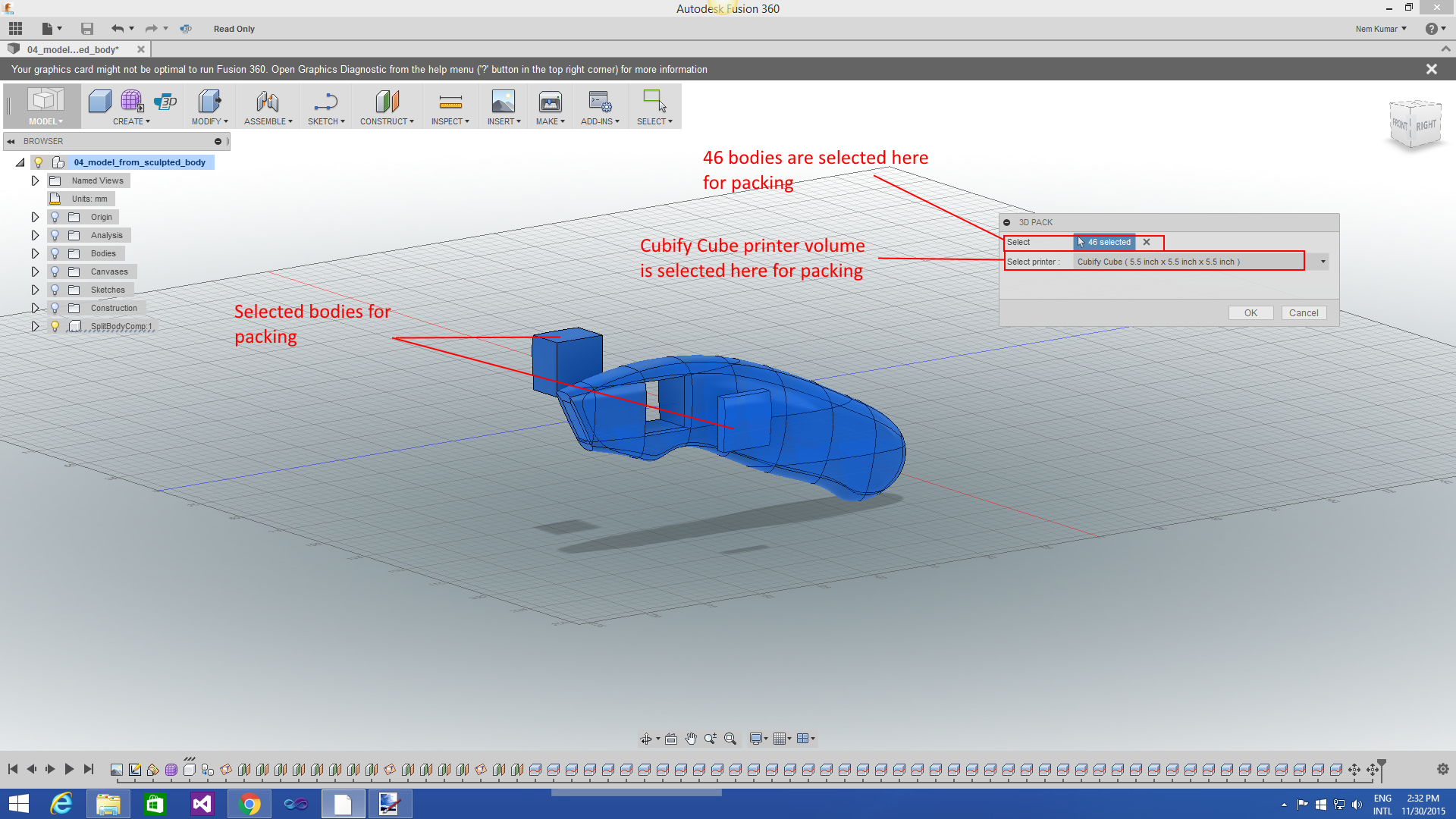Click the Pan hand tool icon
Image resolution: width=1456 pixels, height=819 pixels.
[x=691, y=739]
